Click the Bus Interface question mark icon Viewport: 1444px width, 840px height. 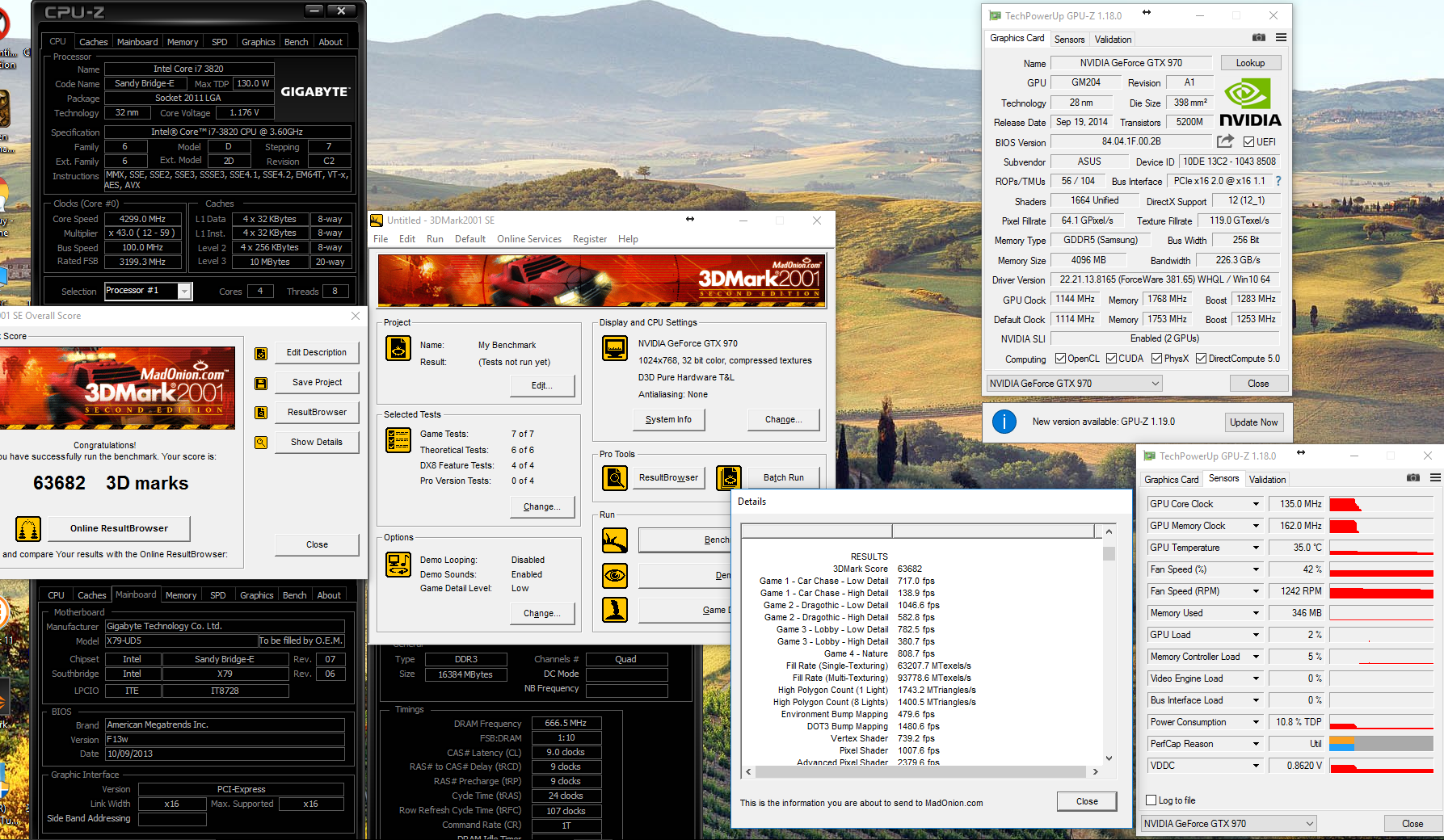tap(1278, 181)
